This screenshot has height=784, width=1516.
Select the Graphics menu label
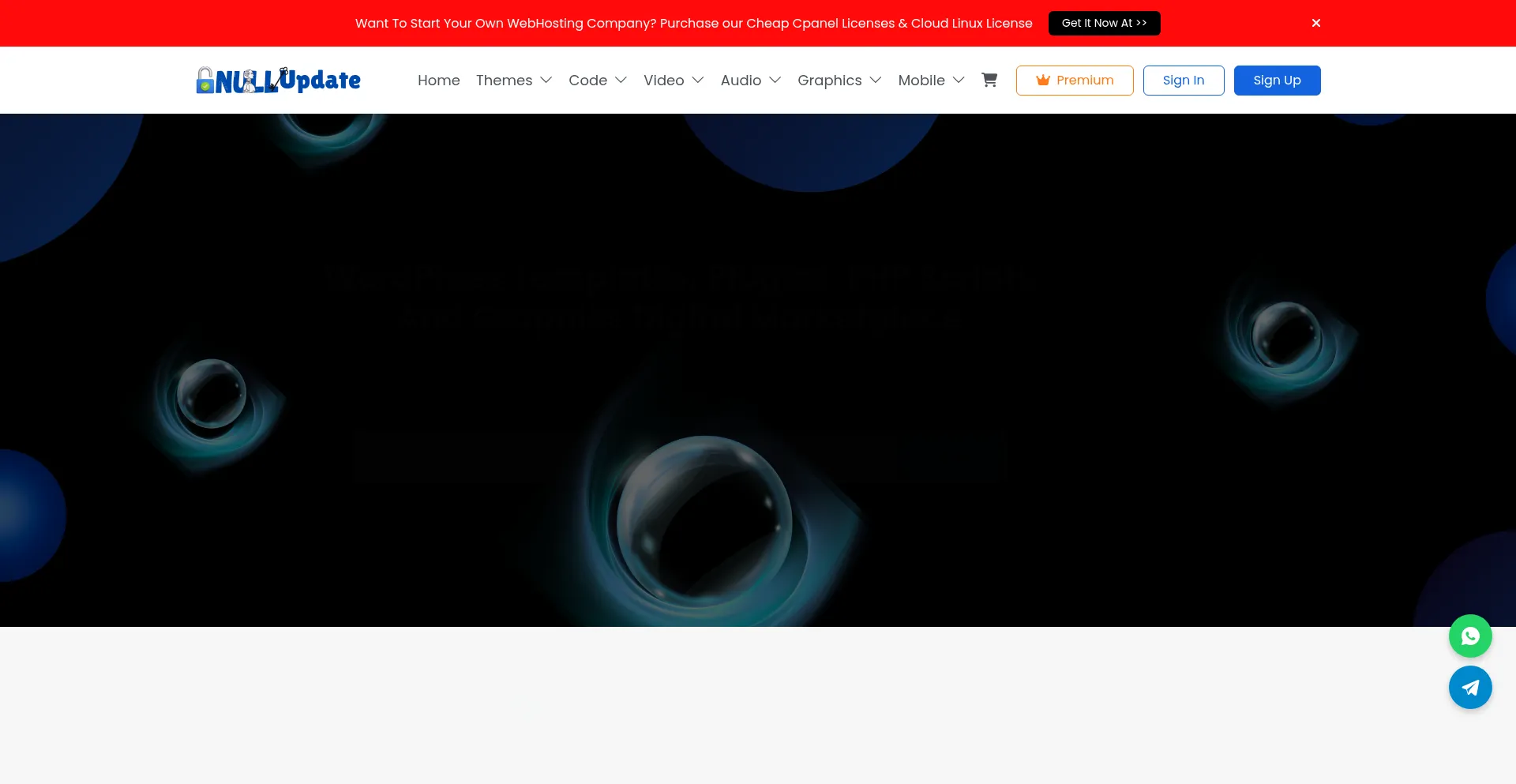click(x=829, y=81)
